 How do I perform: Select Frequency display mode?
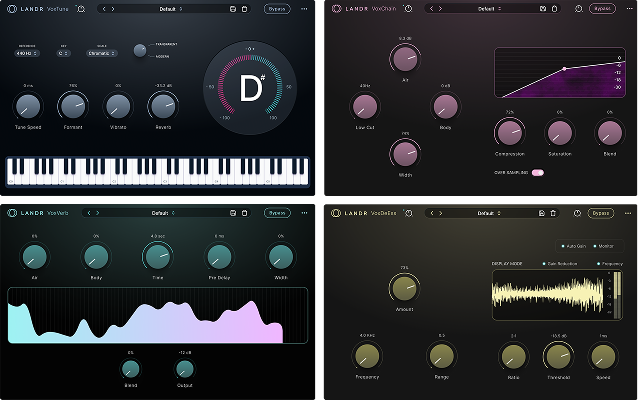610,264
